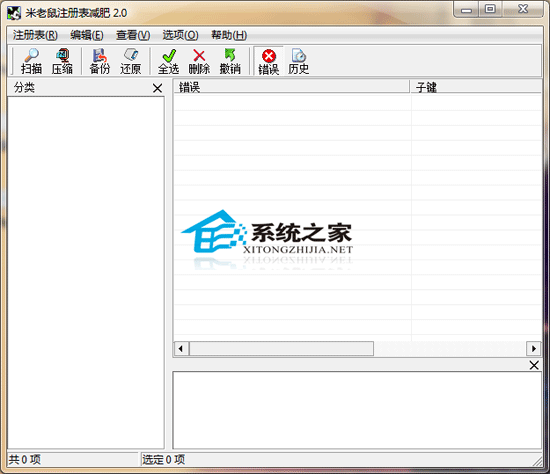The image size is (550, 474).
Task: Expand the 查看(V) menu
Action: (133, 35)
